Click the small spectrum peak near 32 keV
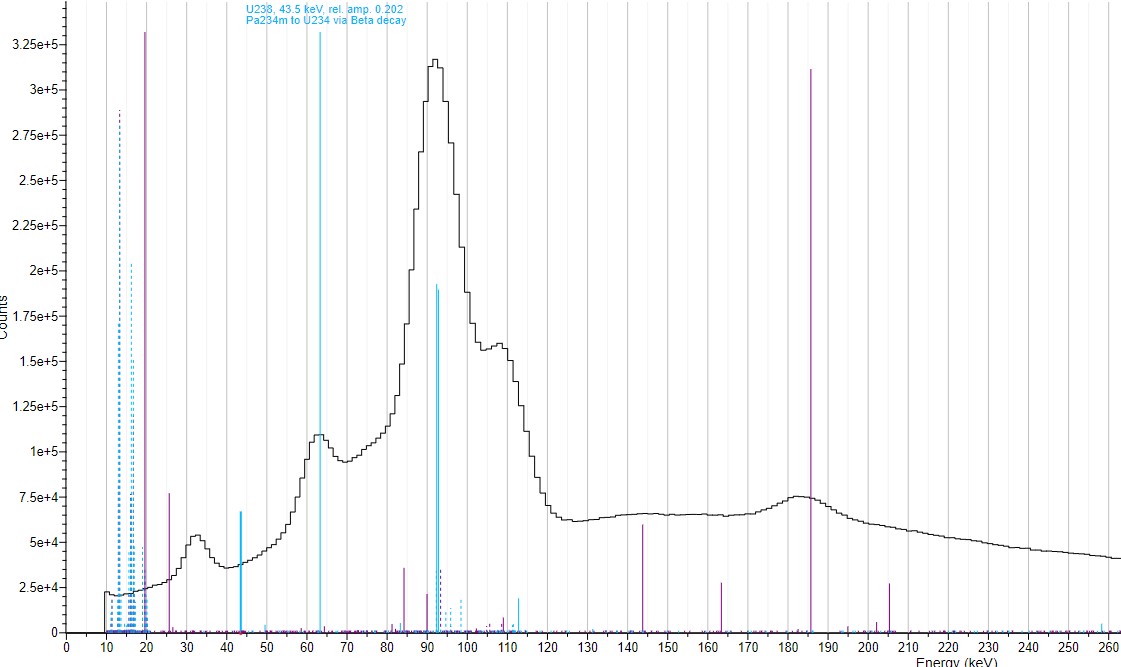The width and height of the screenshot is (1121, 667). (x=196, y=536)
